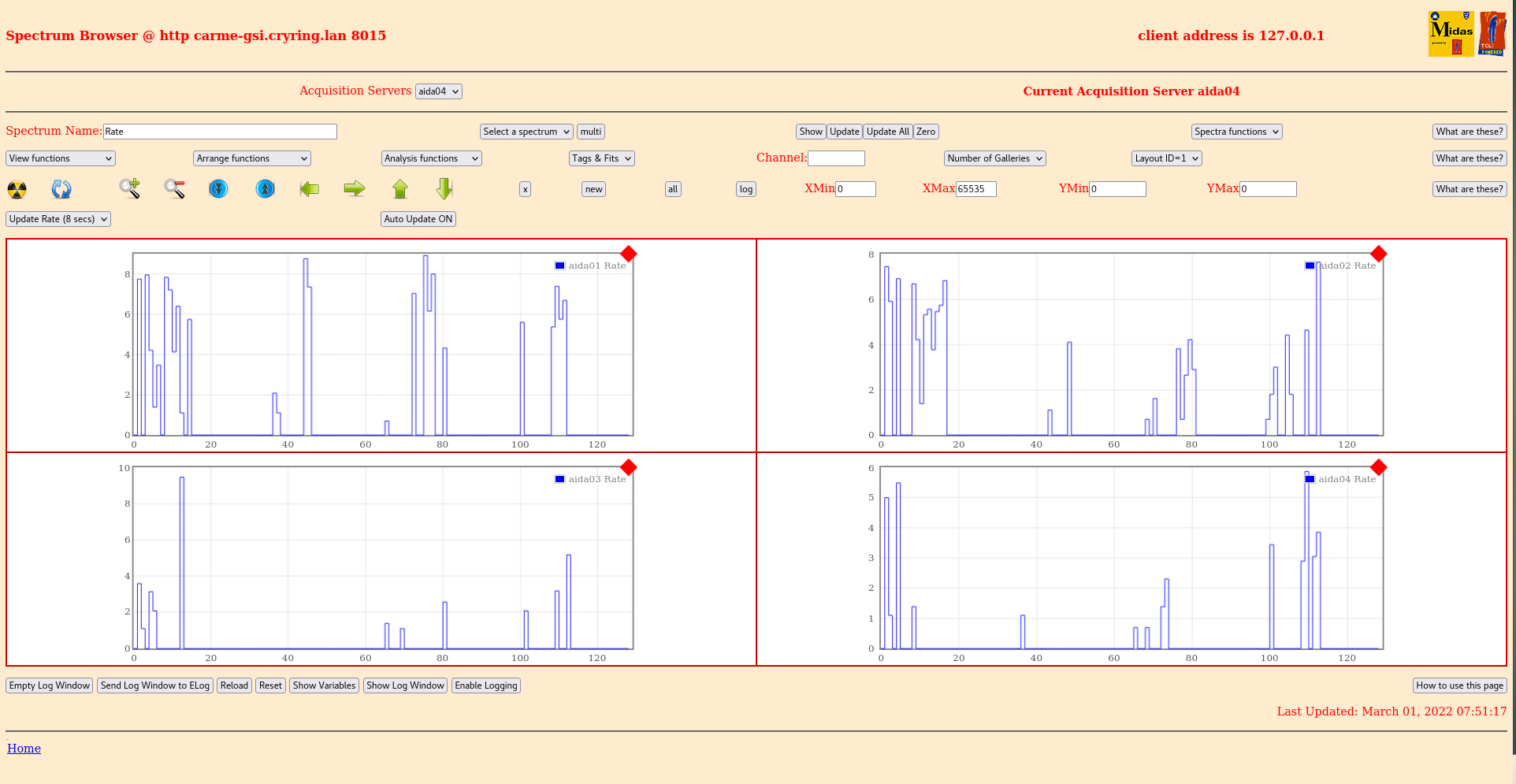This screenshot has width=1516, height=784.
Task: Toggle the log scale button
Action: point(745,189)
